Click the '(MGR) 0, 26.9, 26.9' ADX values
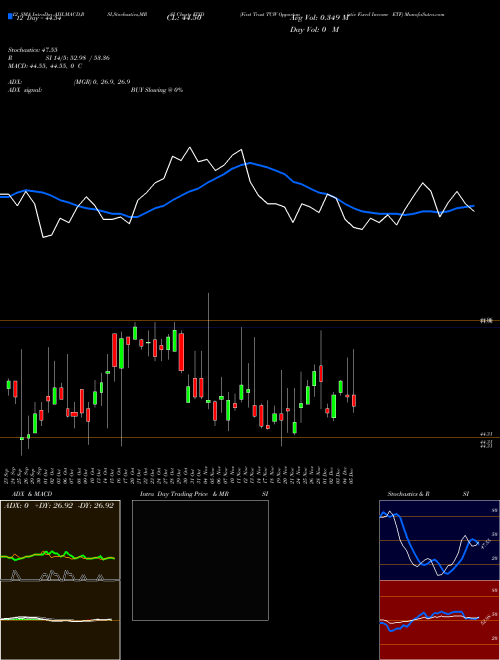Viewport: 500px width, 660px height. coord(102,82)
